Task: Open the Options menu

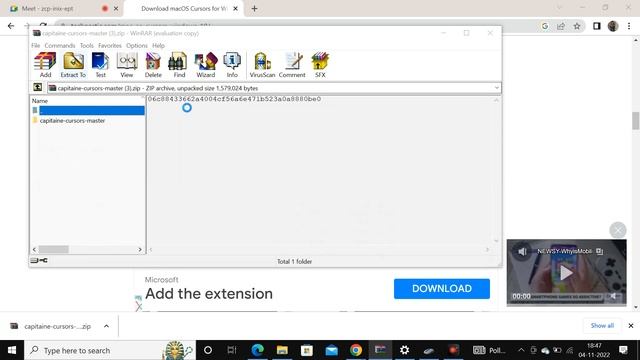Action: click(137, 45)
